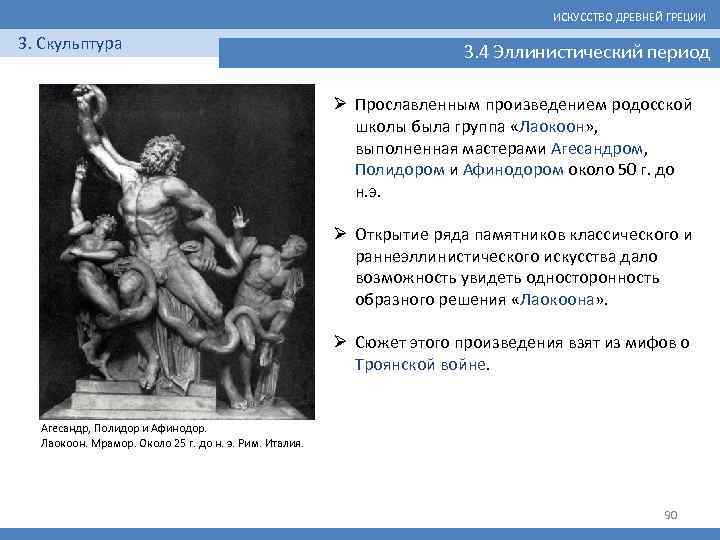Click the highlighted word «Лаокоона» in second bullet

coord(557,300)
